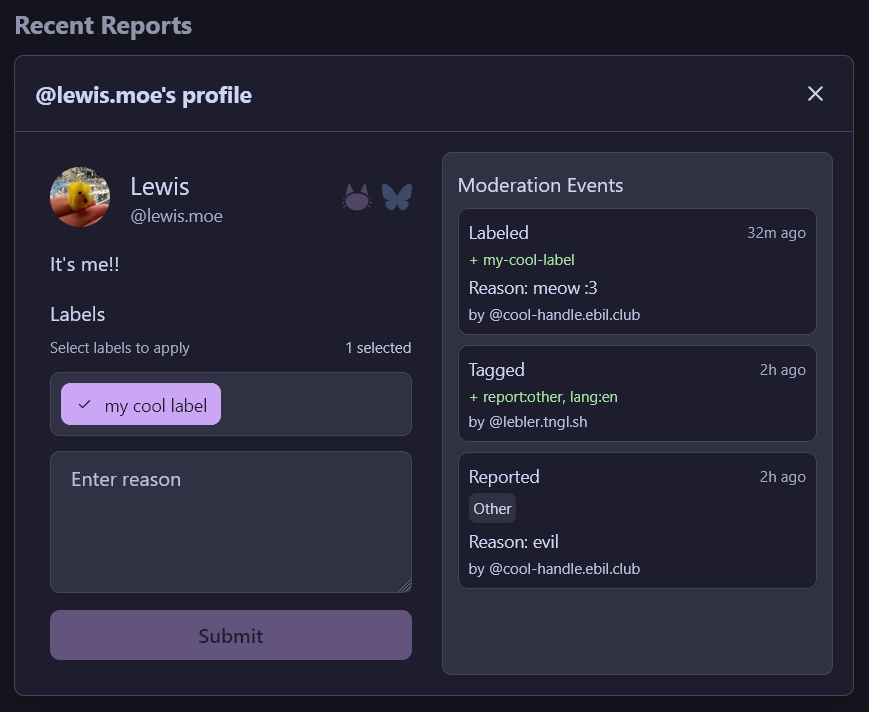Click the Recent Reports heading
The image size is (869, 712).
click(103, 26)
